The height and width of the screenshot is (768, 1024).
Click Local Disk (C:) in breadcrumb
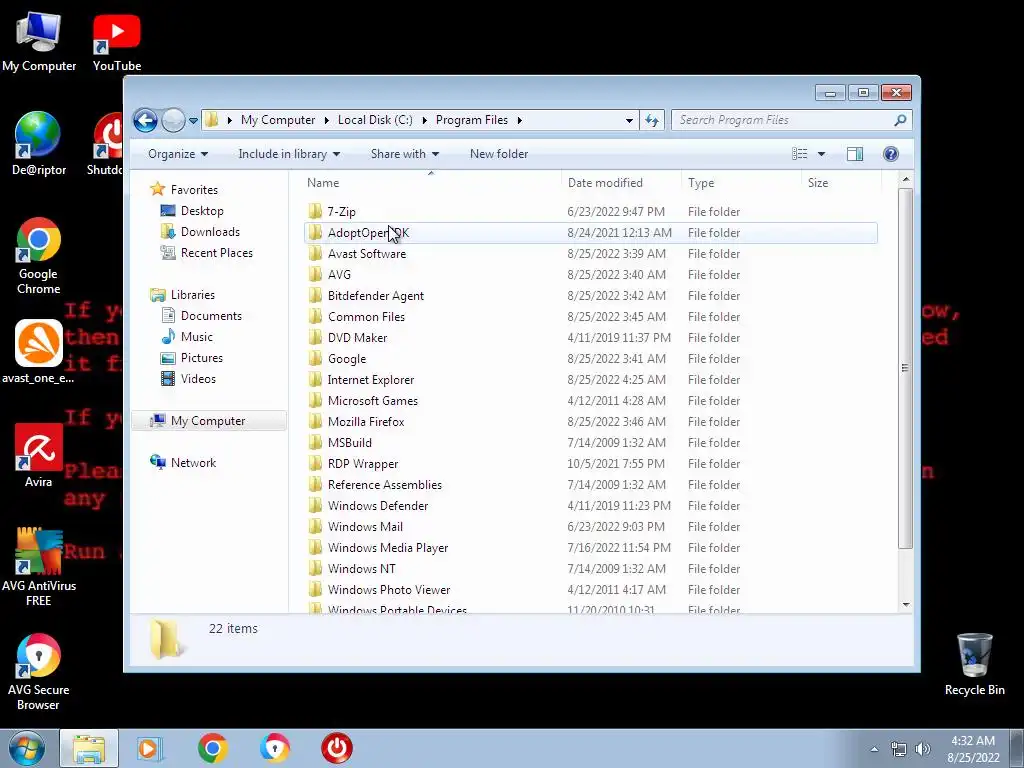point(375,120)
